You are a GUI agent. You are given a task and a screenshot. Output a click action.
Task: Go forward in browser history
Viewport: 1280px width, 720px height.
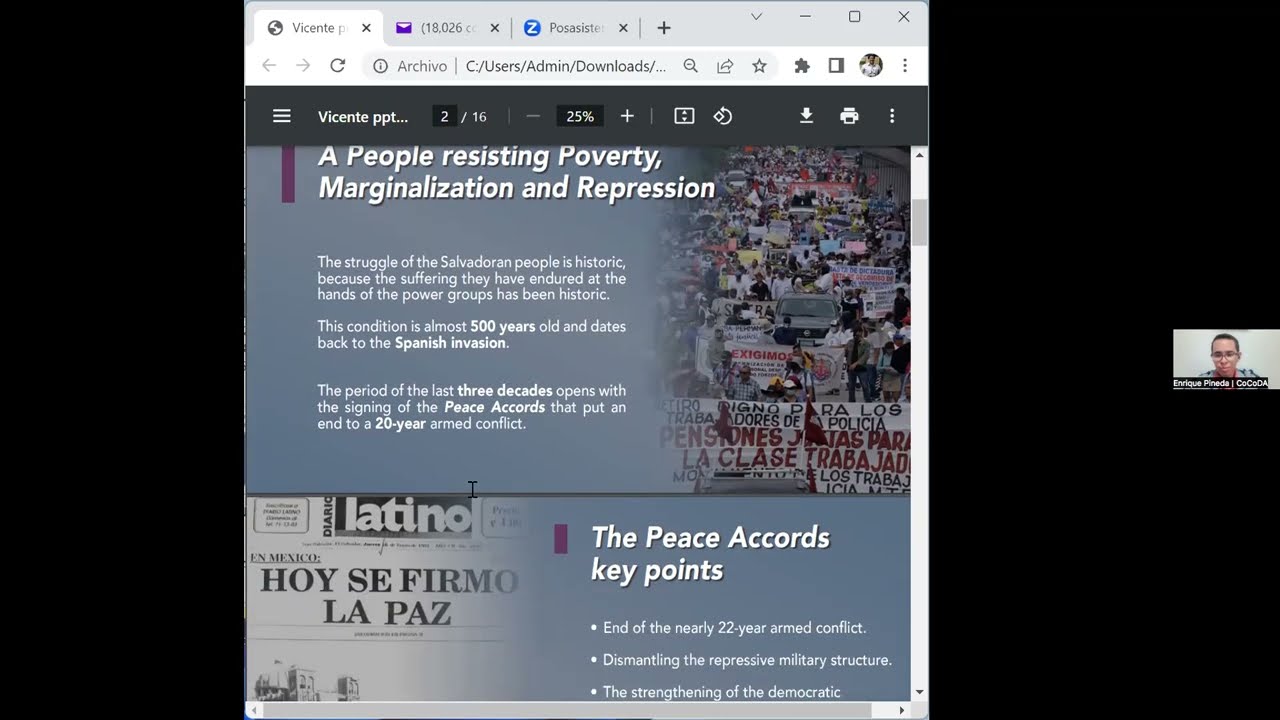point(303,66)
